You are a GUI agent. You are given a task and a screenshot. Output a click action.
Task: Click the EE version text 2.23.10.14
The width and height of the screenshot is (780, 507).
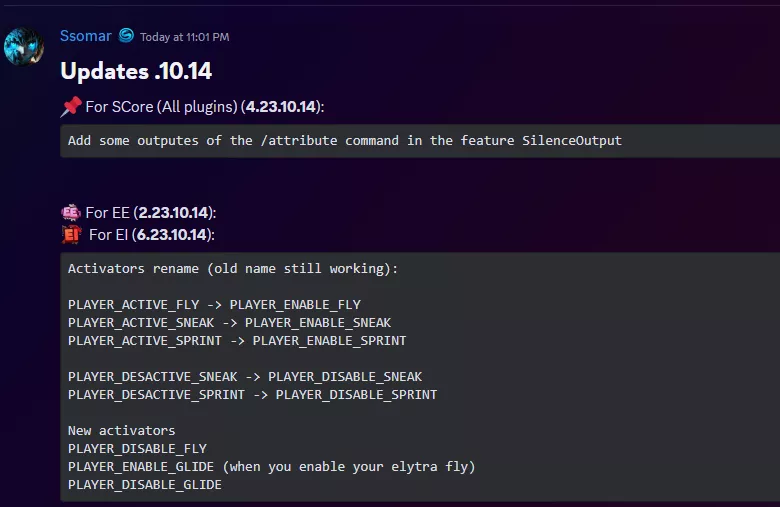pos(172,212)
